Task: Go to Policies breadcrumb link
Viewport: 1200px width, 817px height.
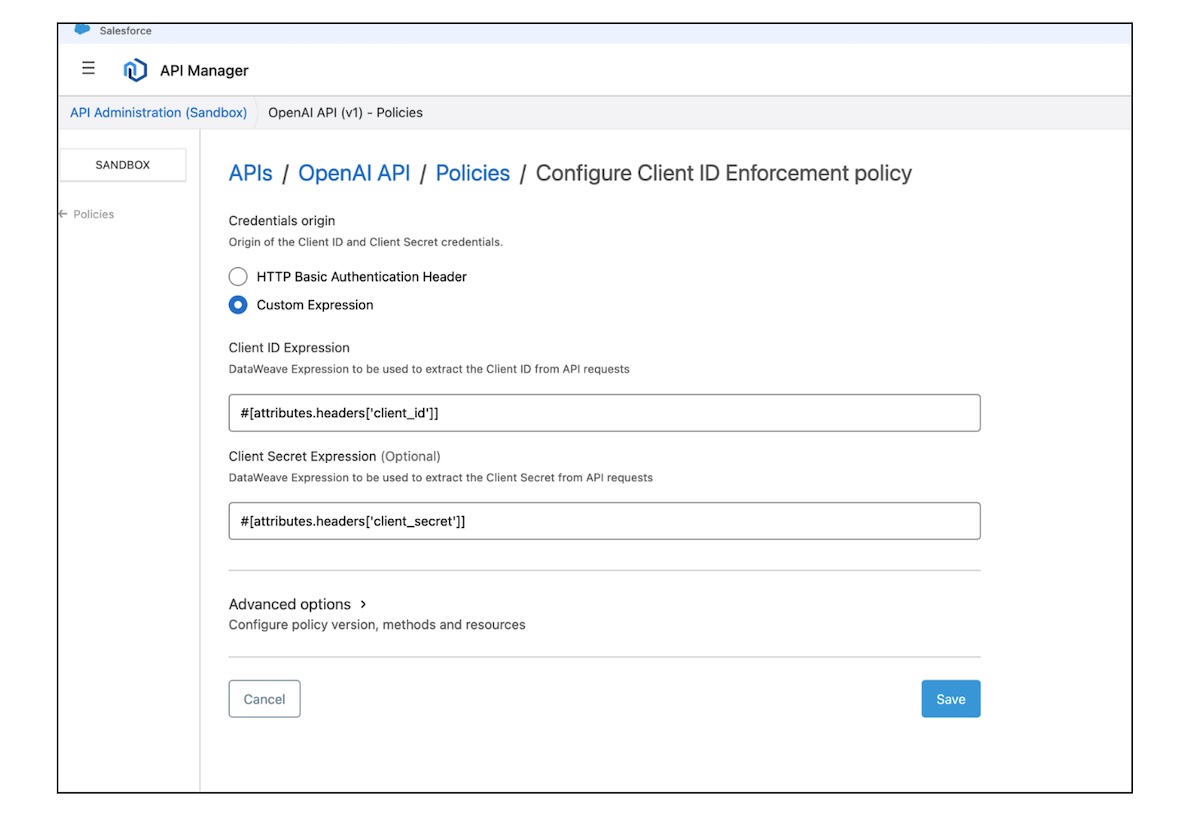Action: [473, 173]
